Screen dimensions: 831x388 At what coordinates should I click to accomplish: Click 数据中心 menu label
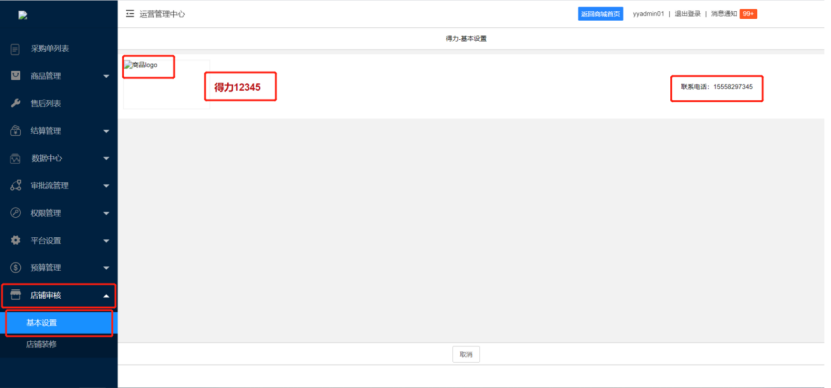[47, 158]
